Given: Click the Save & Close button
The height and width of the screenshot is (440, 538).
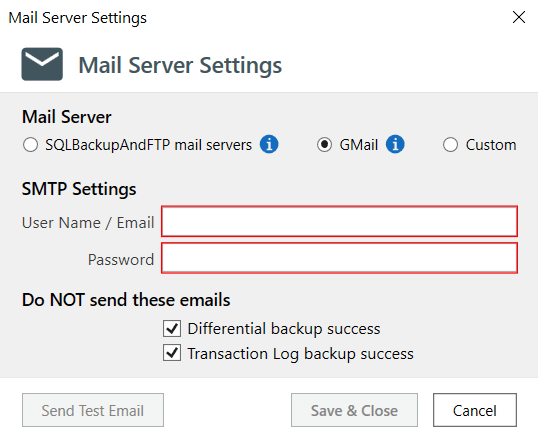Looking at the screenshot, I should (354, 410).
